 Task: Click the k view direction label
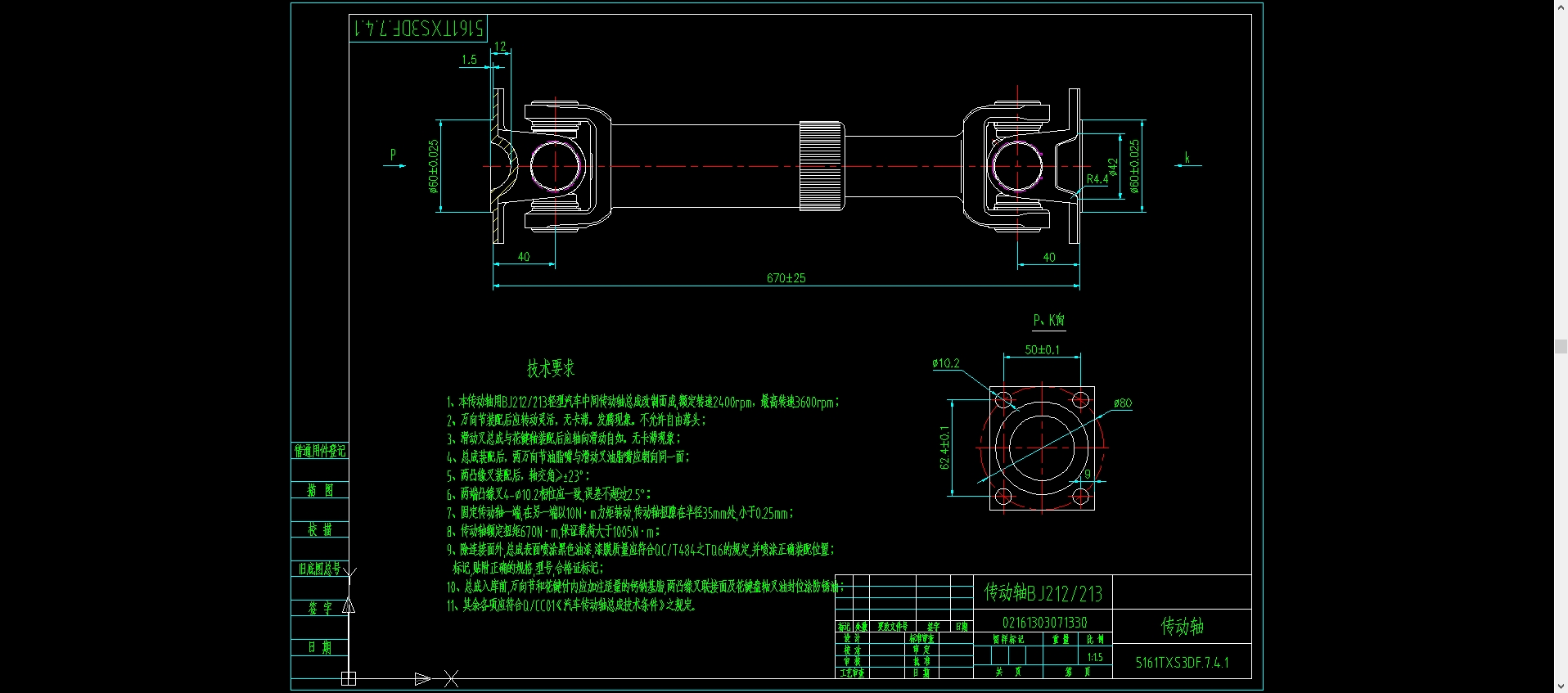[1187, 157]
